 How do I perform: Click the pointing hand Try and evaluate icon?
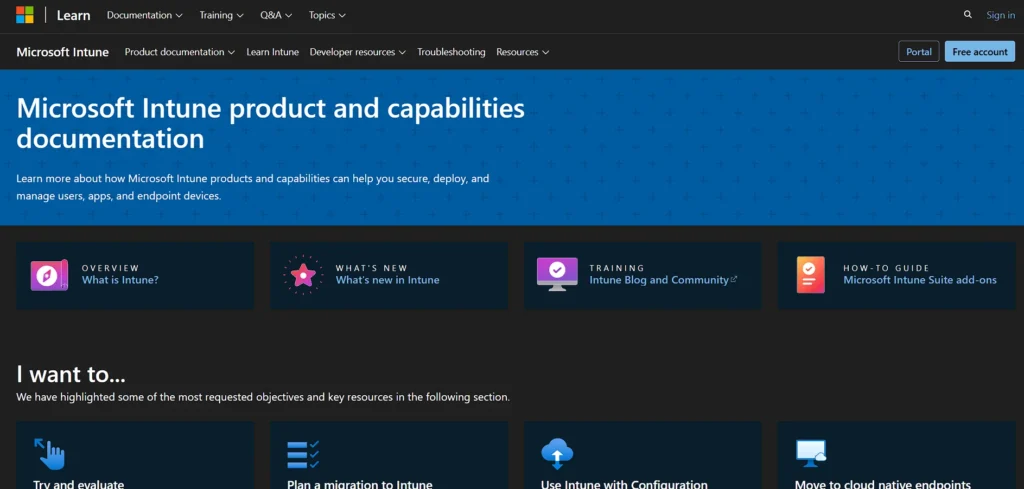point(50,453)
